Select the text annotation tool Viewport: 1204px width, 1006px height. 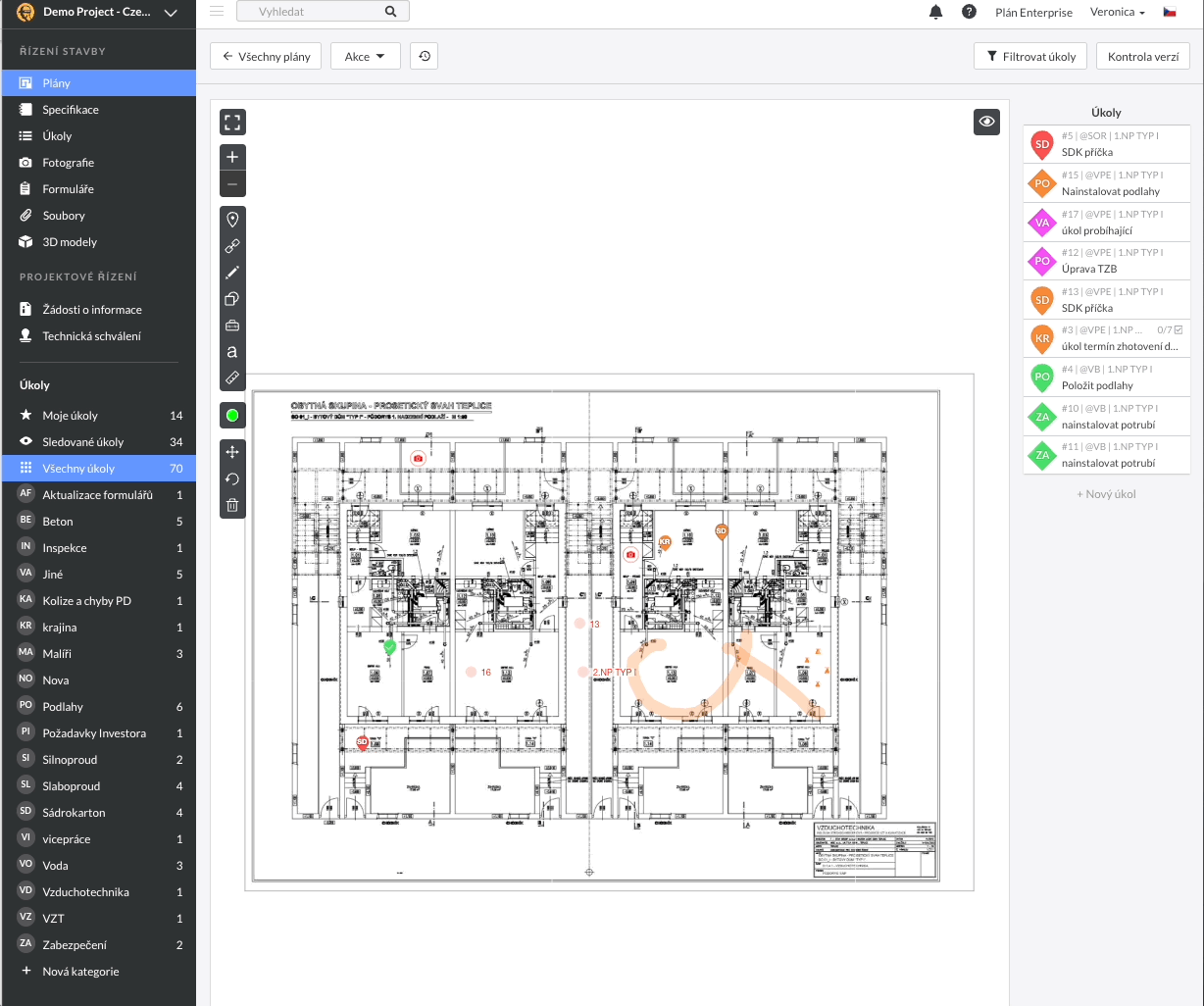click(x=232, y=351)
